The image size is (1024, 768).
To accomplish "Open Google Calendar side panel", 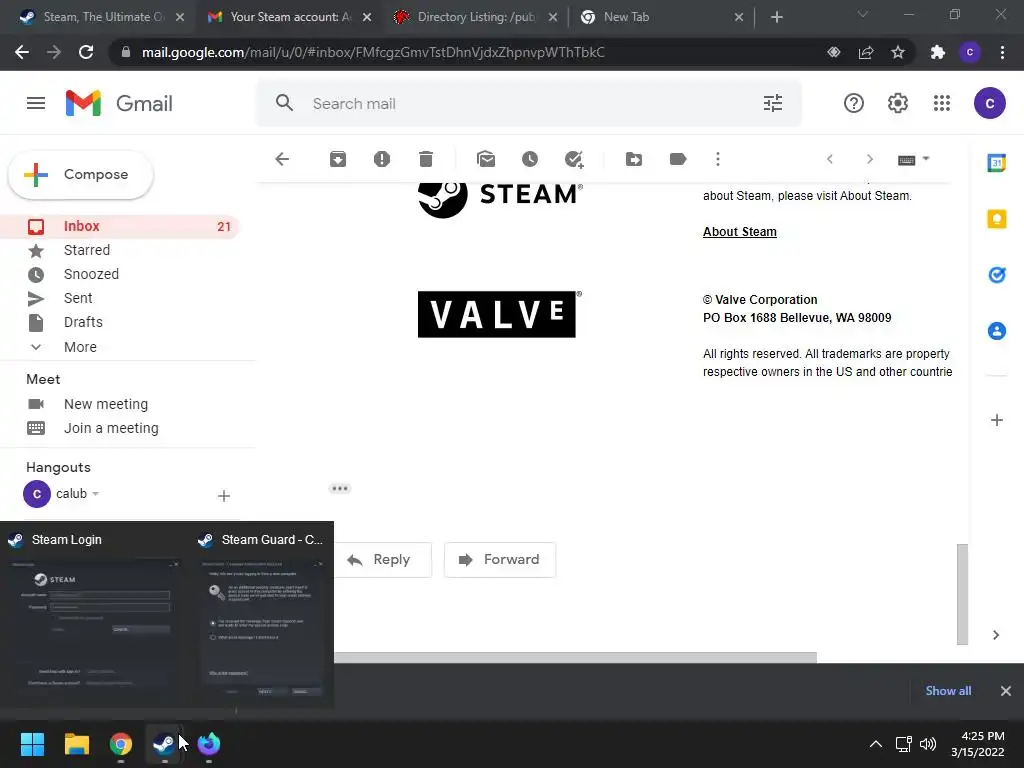I will 997,163.
